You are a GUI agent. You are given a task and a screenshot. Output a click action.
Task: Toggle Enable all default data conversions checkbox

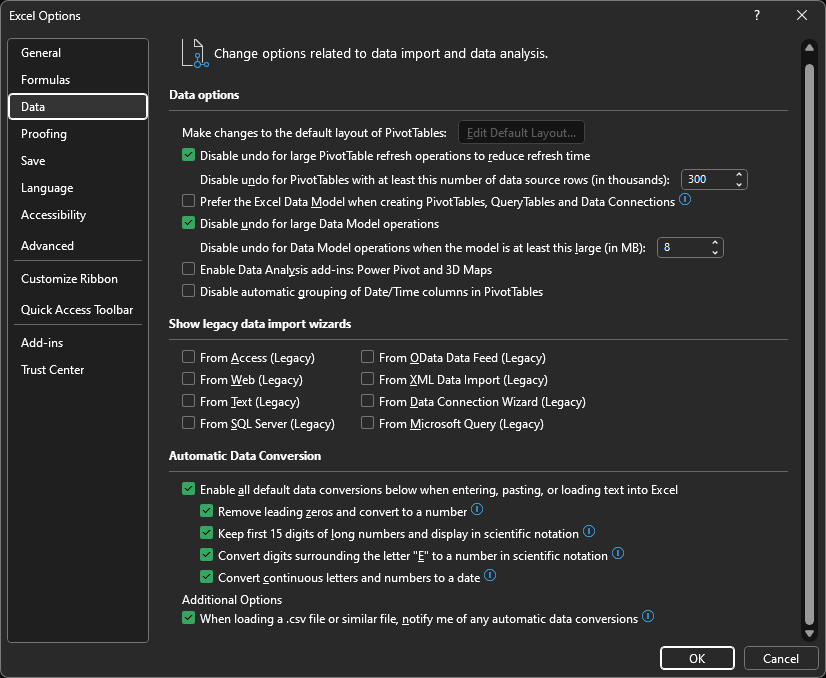[189, 489]
